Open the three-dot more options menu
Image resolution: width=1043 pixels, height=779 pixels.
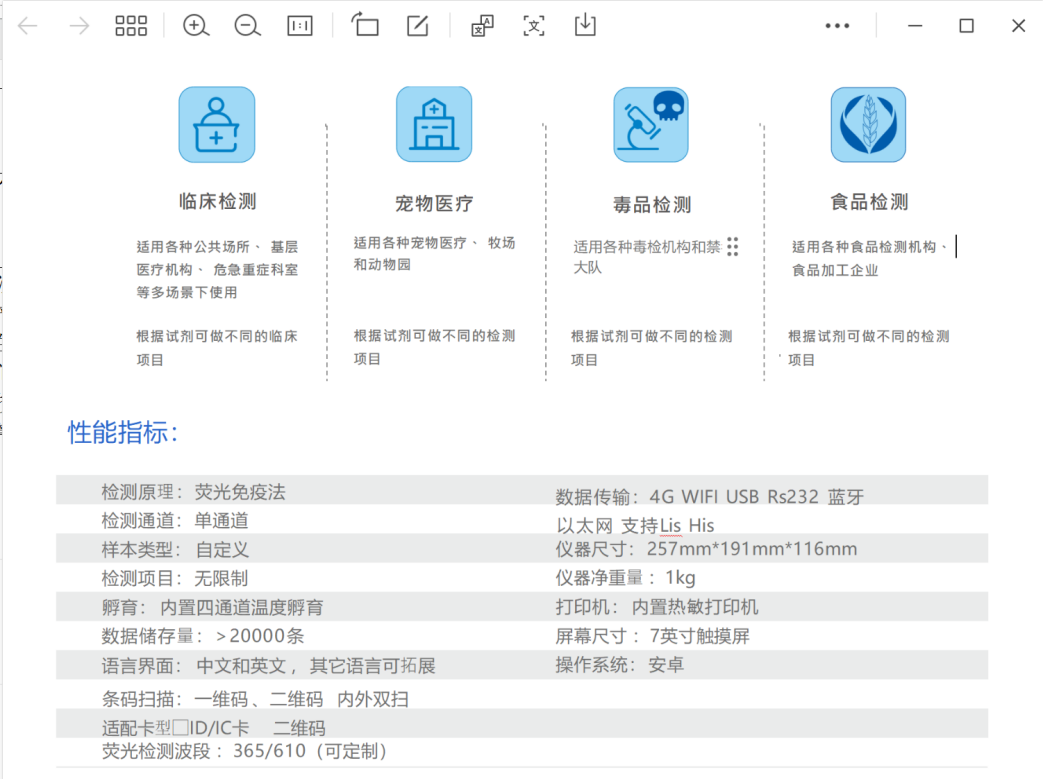click(x=837, y=26)
